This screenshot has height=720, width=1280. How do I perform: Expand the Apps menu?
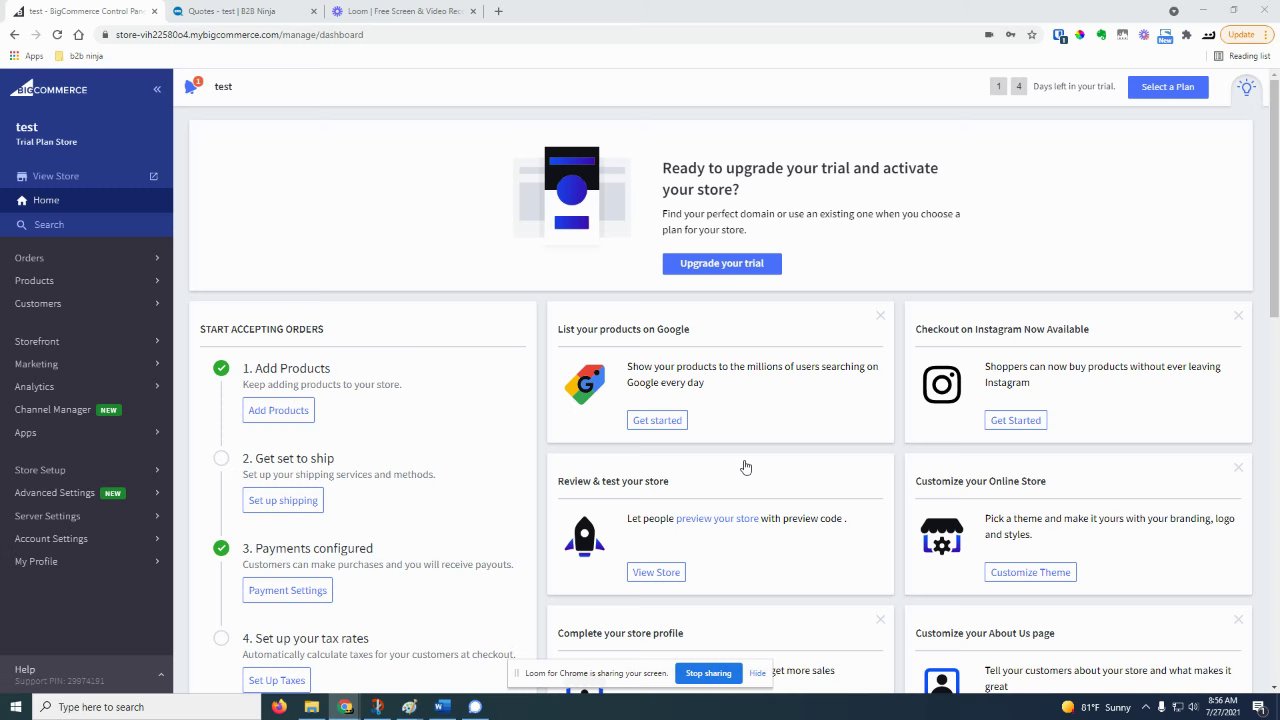86,433
